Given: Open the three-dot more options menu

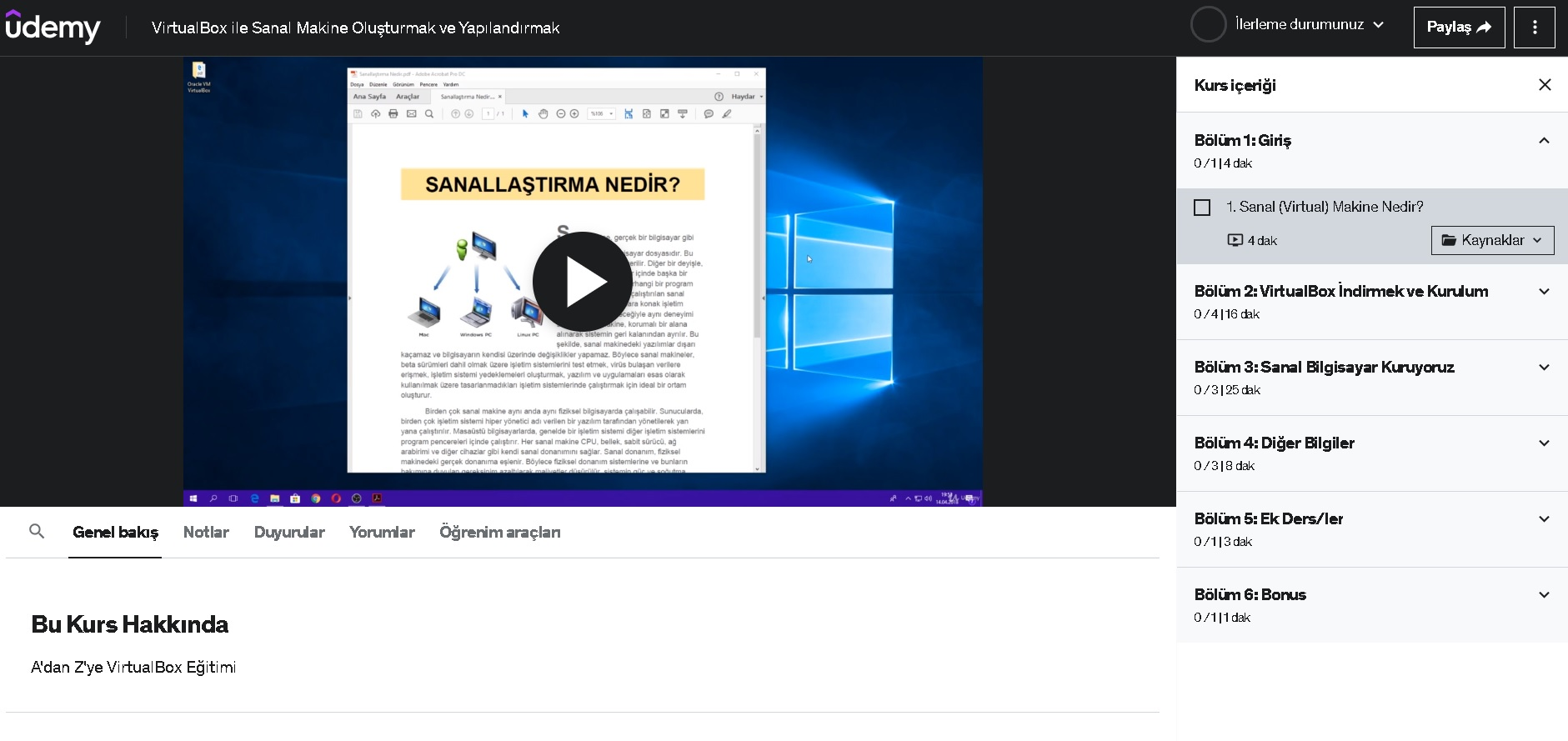Looking at the screenshot, I should (1535, 28).
